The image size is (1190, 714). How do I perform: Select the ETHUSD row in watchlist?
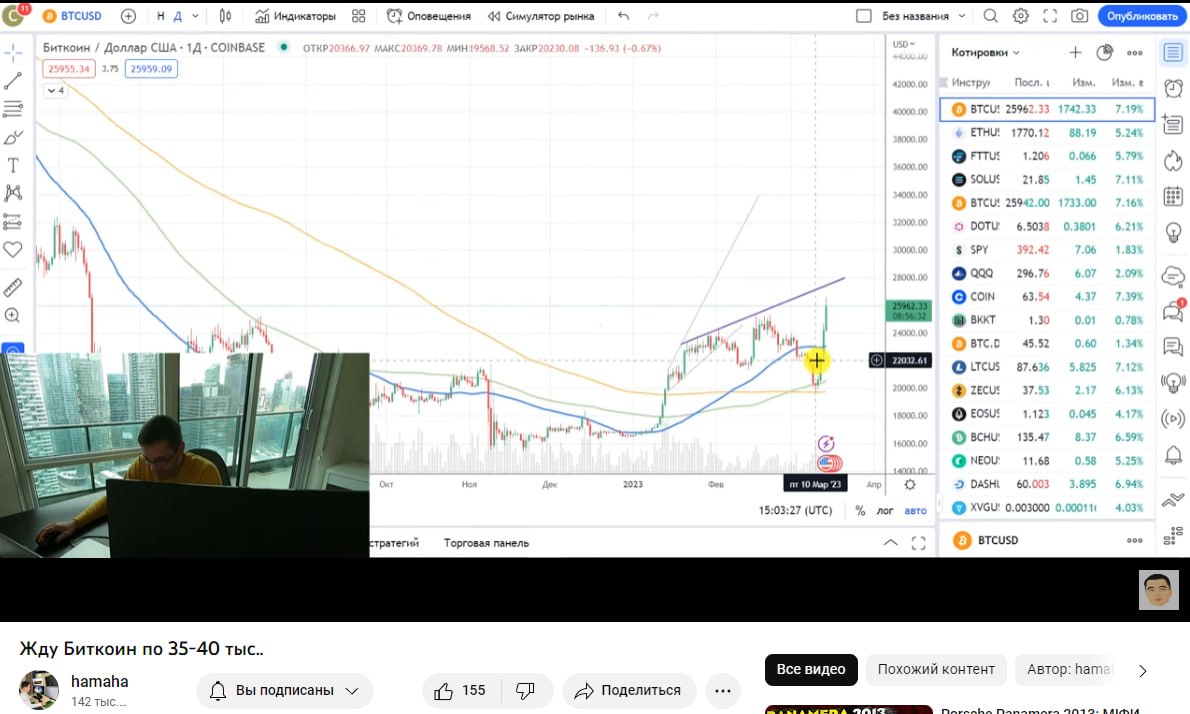[1047, 133]
